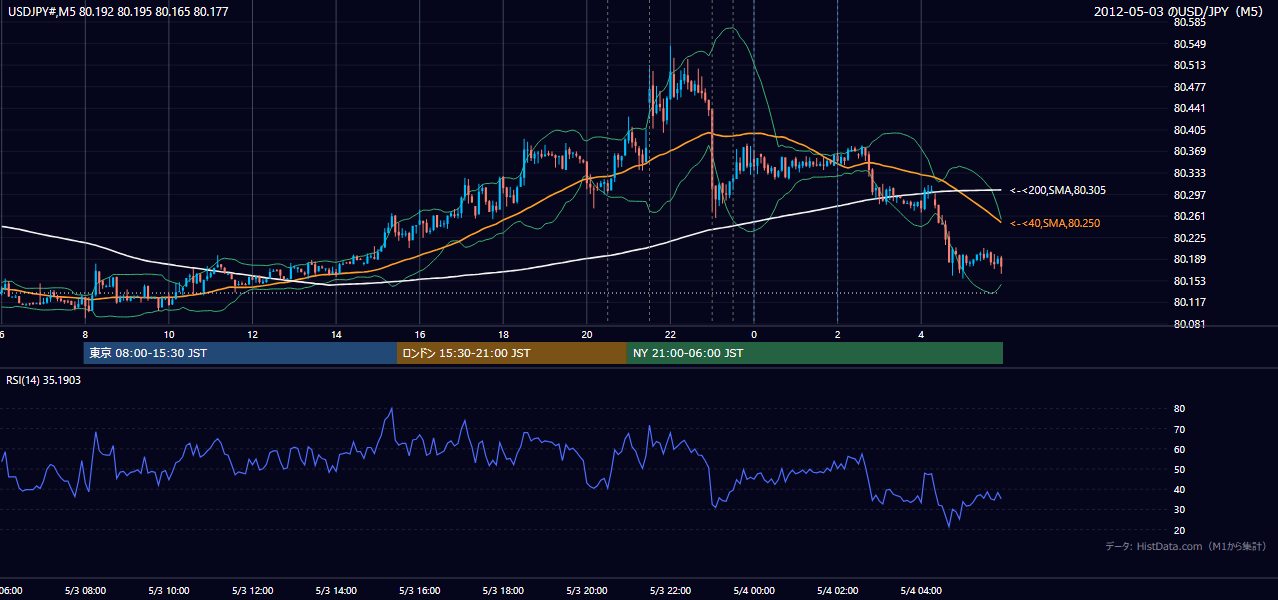Click hour 4 on the price chart time axis

(921, 334)
